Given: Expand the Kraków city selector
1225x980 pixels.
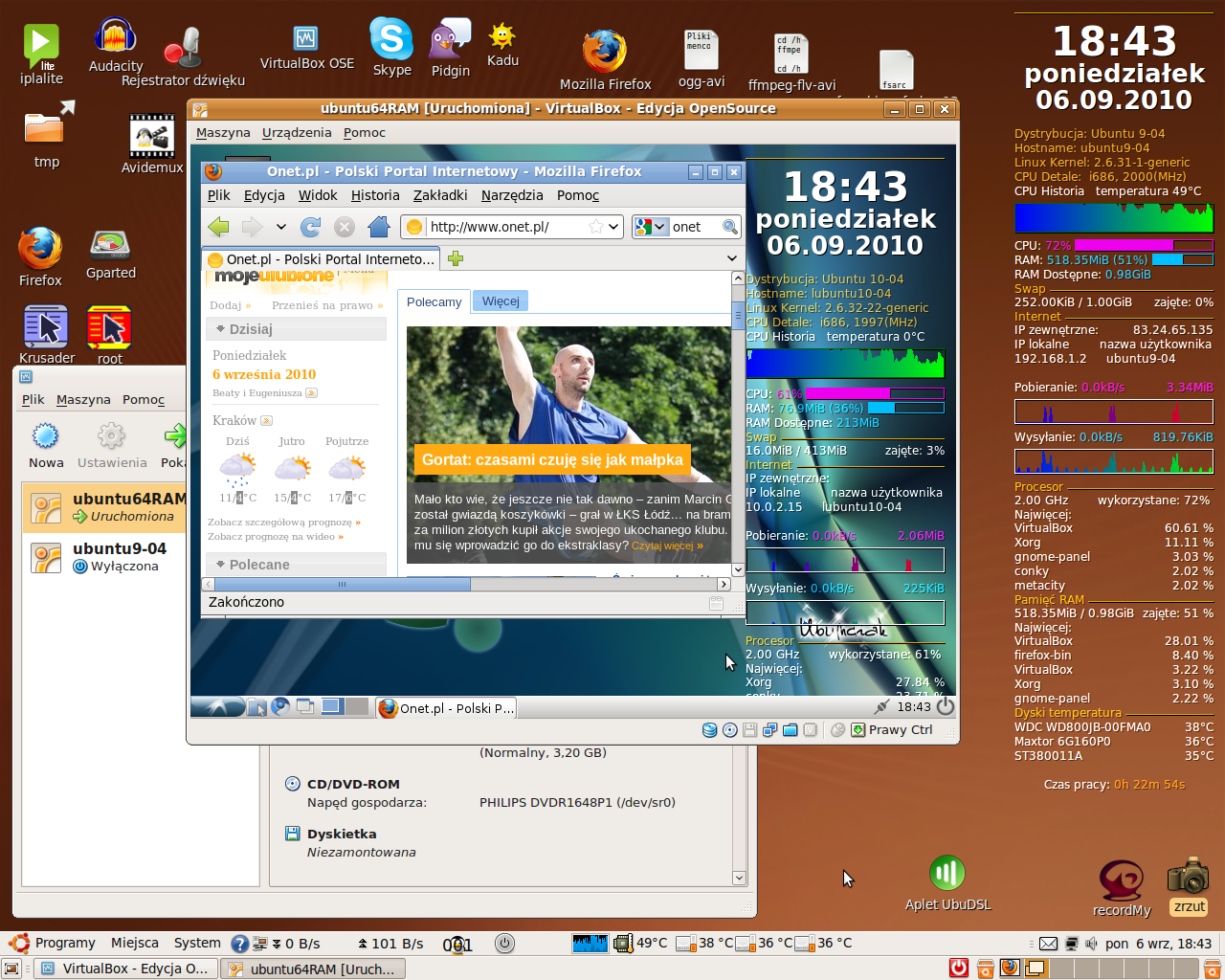Looking at the screenshot, I should coord(267,420).
